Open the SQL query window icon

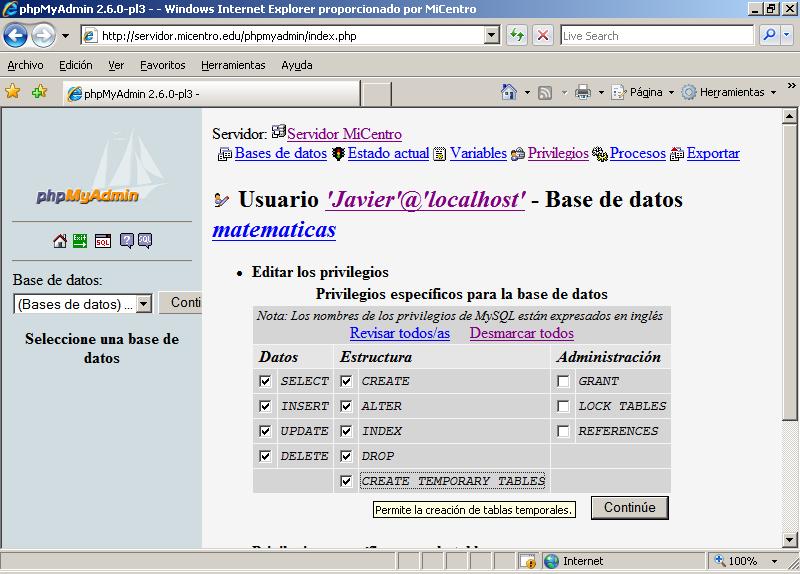click(x=103, y=241)
